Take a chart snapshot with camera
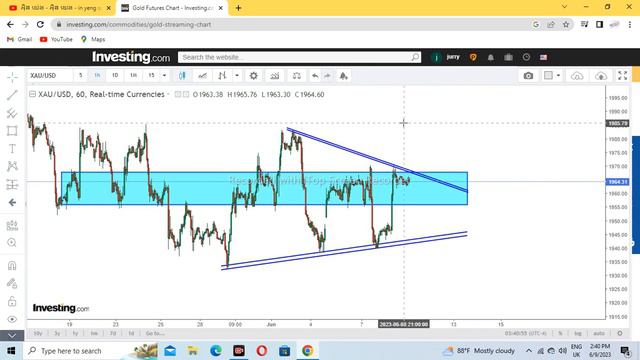 click(x=528, y=76)
